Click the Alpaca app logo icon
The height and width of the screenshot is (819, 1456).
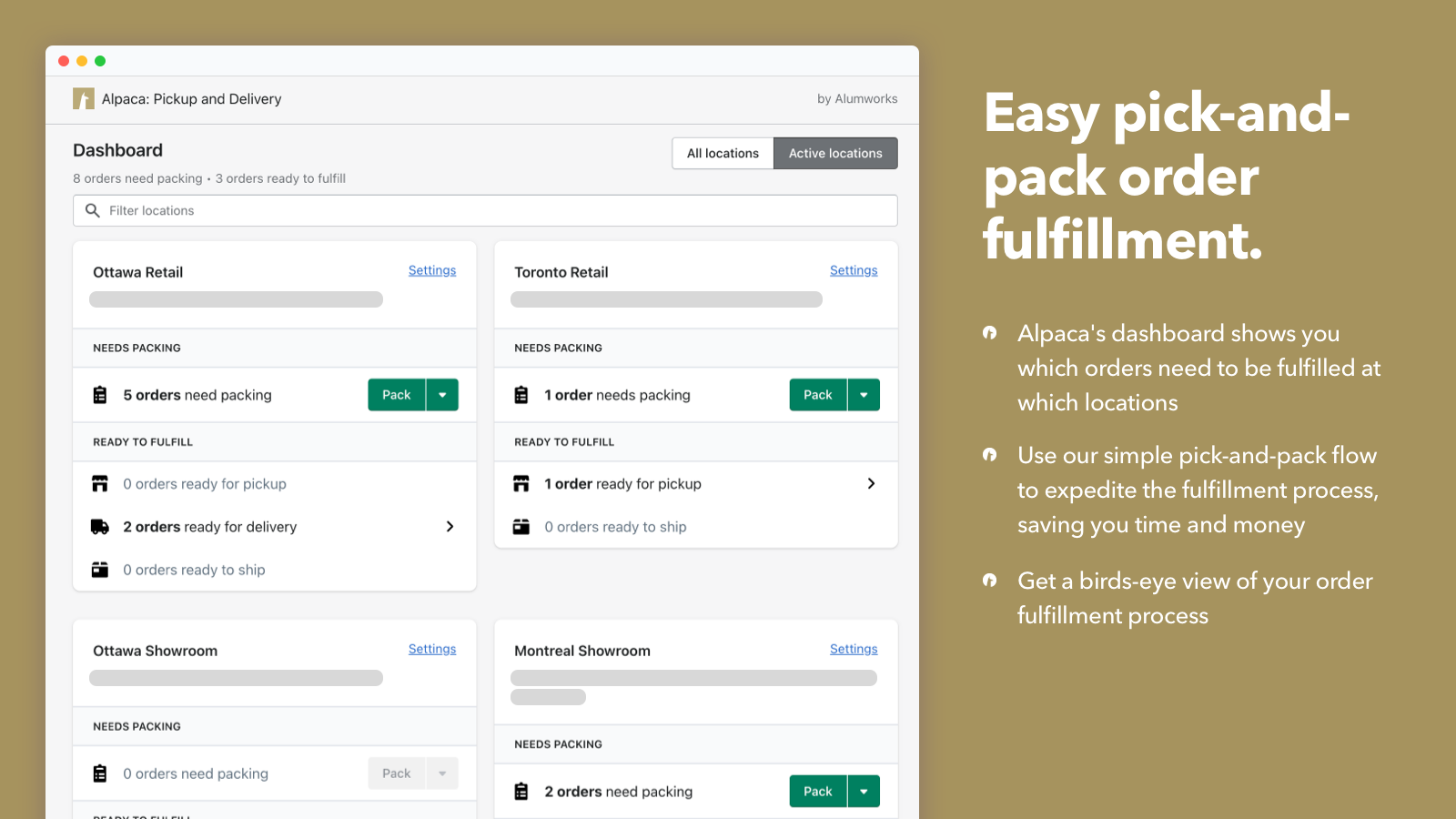pos(84,98)
